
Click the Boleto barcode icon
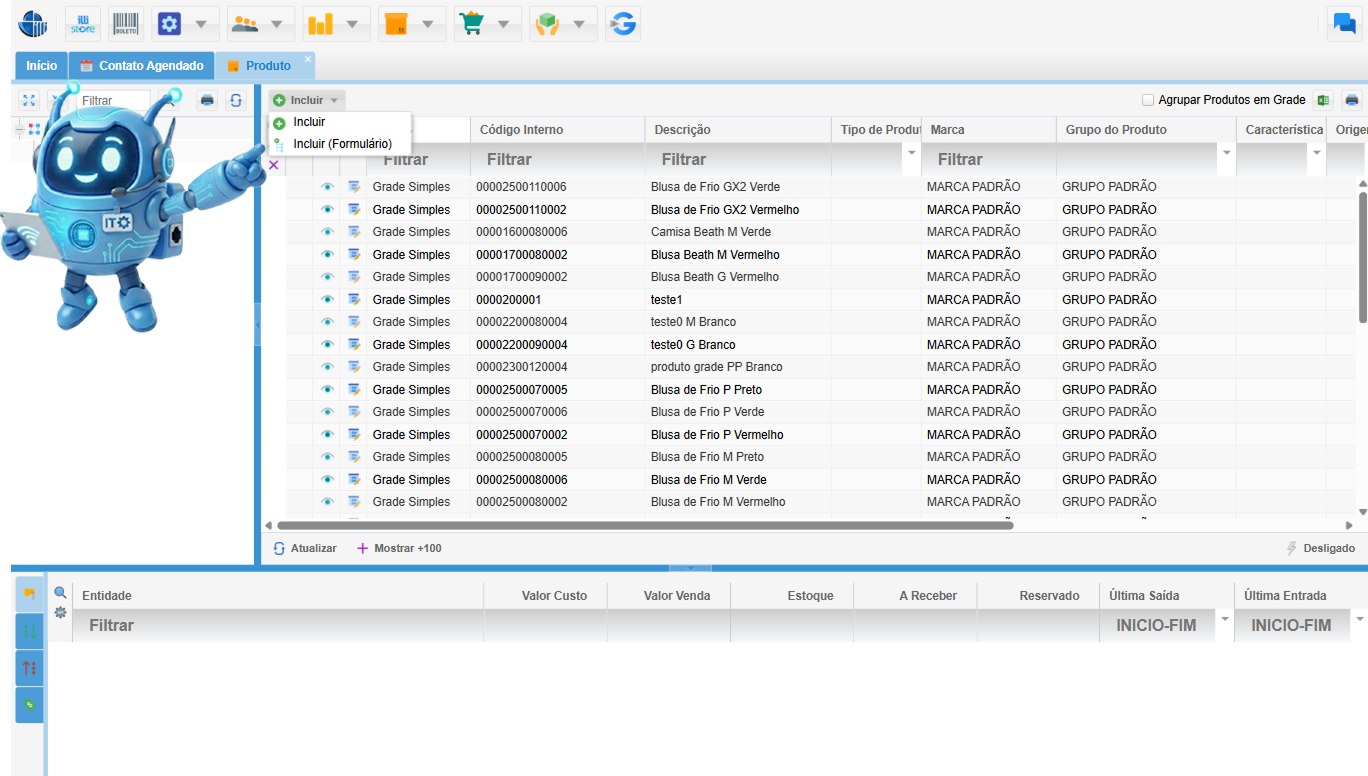coord(126,24)
